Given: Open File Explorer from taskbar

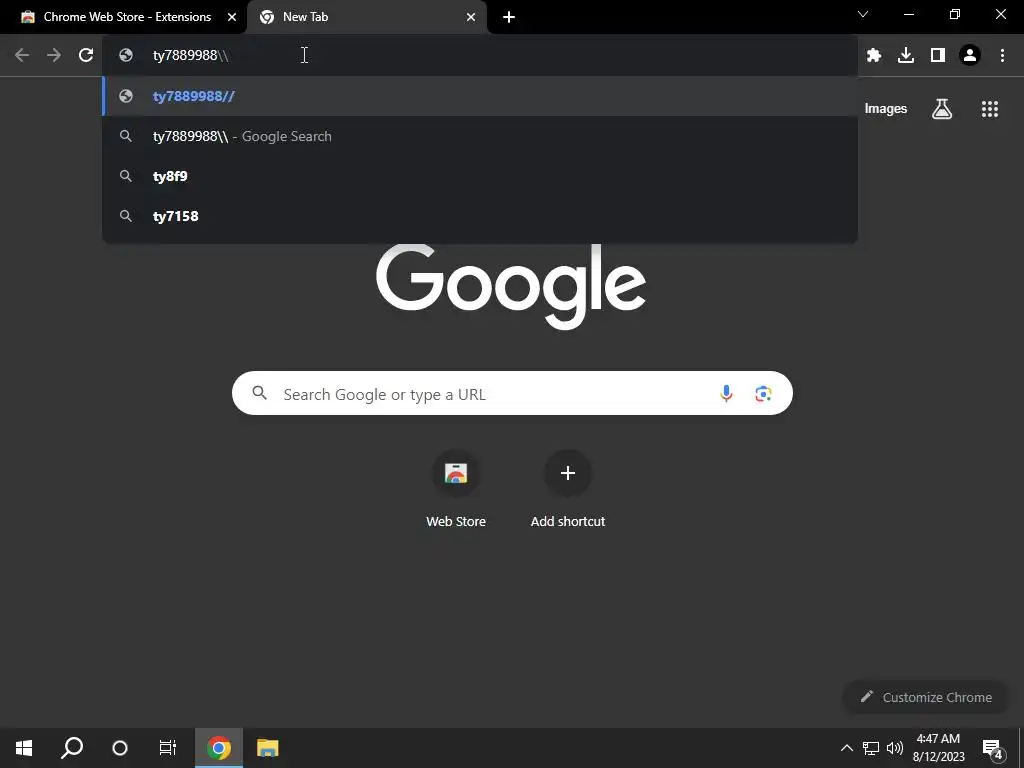Looking at the screenshot, I should (x=267, y=748).
